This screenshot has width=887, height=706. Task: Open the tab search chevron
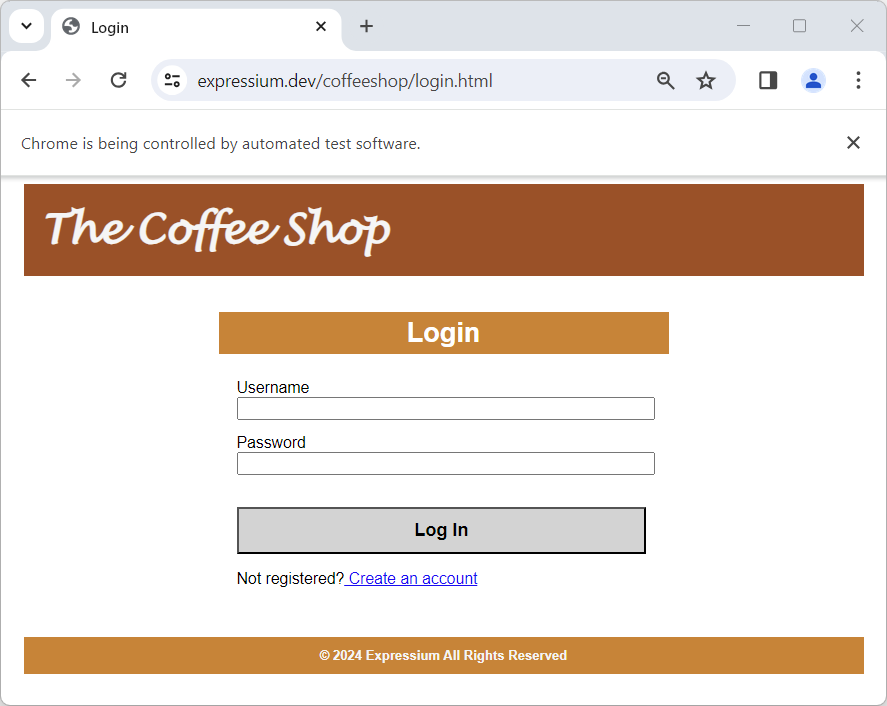[x=26, y=26]
